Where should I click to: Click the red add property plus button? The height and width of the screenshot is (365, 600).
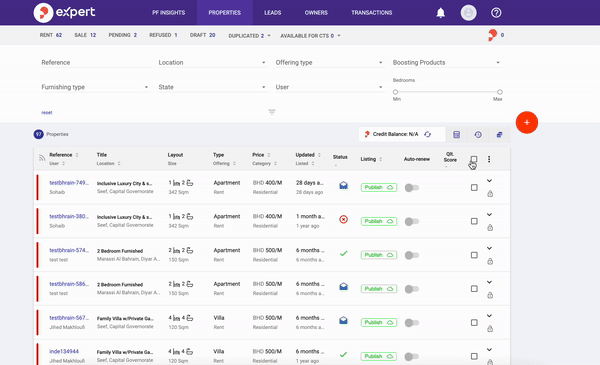[x=527, y=122]
